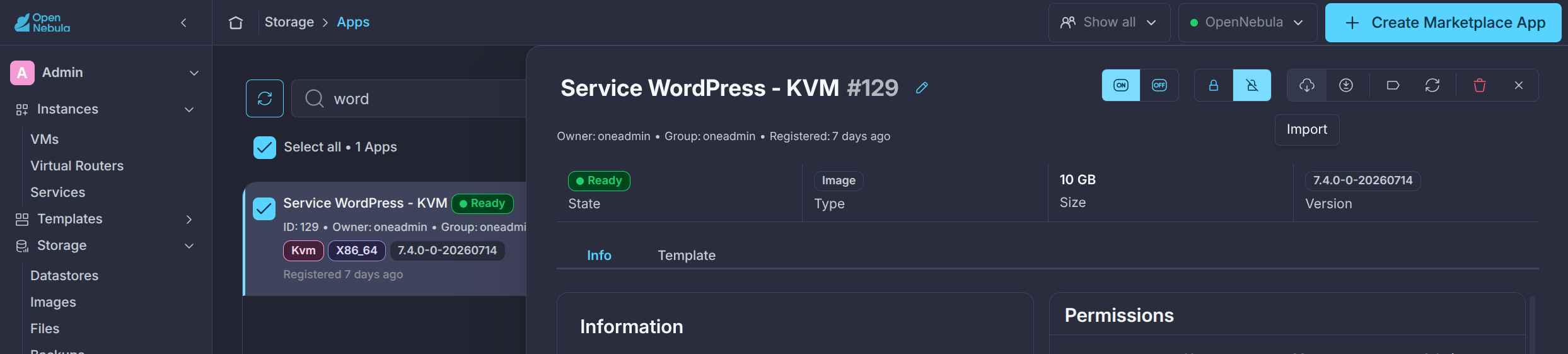The height and width of the screenshot is (354, 1568).
Task: Click the Storage breadcrumb
Action: (x=289, y=22)
